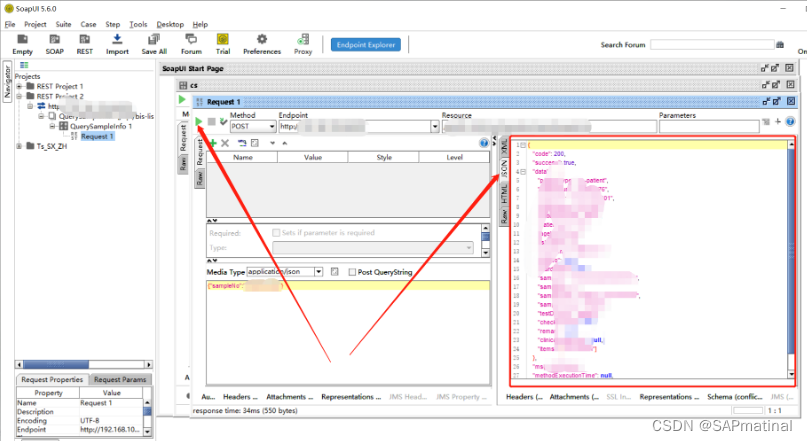This screenshot has height=441, width=807.
Task: Open the Project menu
Action: coord(35,24)
